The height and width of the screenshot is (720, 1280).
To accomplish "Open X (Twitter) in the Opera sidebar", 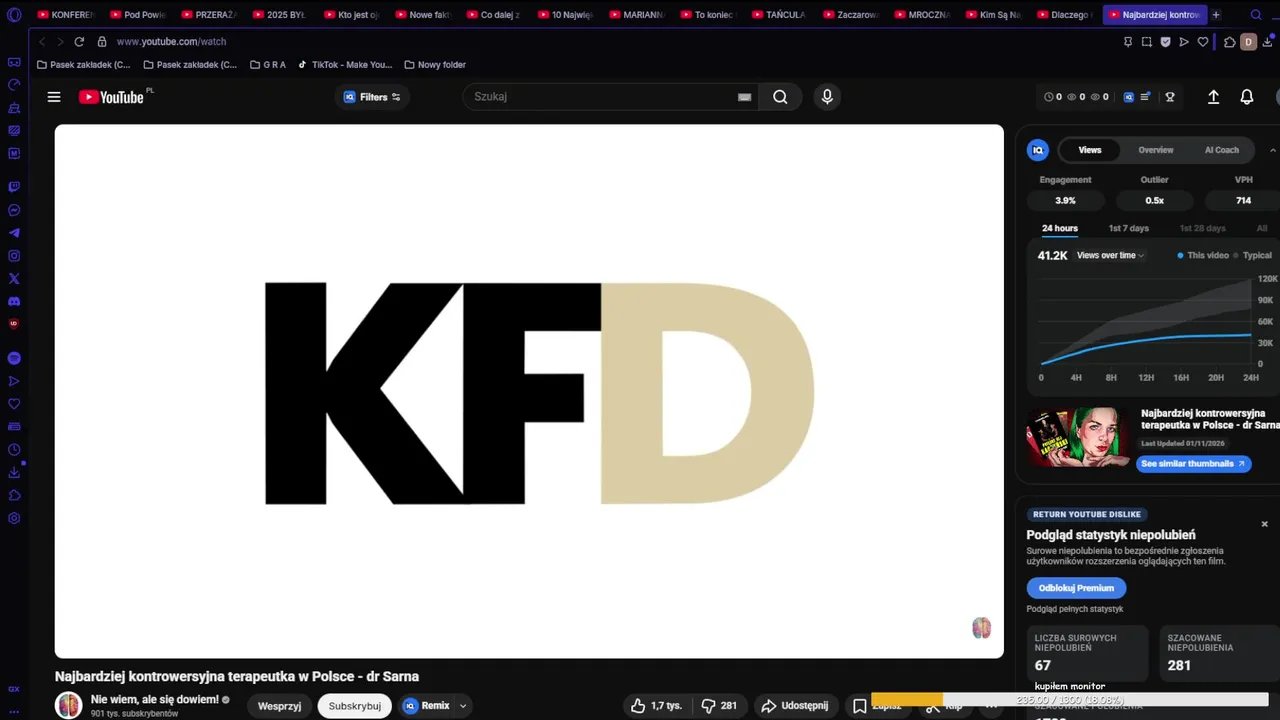I will click(14, 279).
